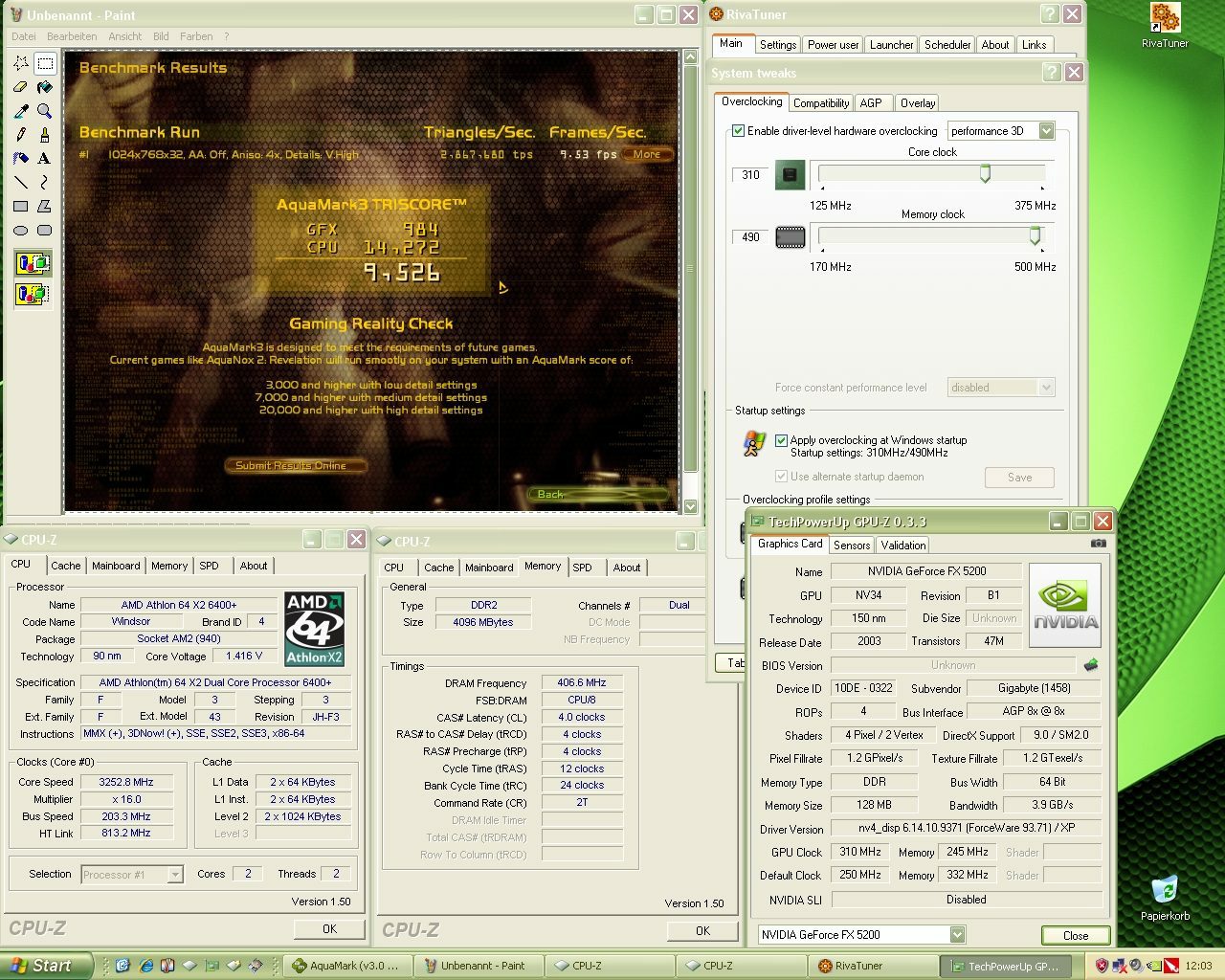Select the rectangular Select tool in Paint
The width and height of the screenshot is (1225, 980).
pyautogui.click(x=44, y=64)
